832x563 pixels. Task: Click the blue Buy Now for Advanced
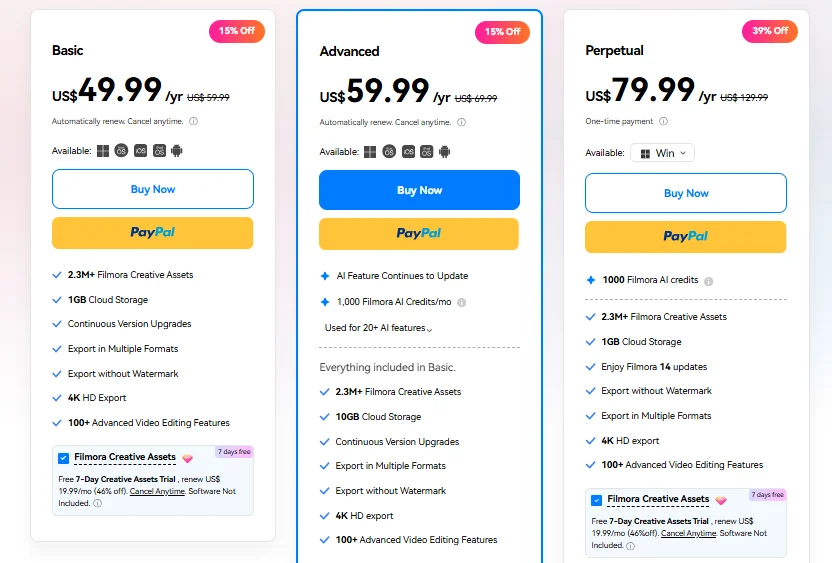pos(419,190)
